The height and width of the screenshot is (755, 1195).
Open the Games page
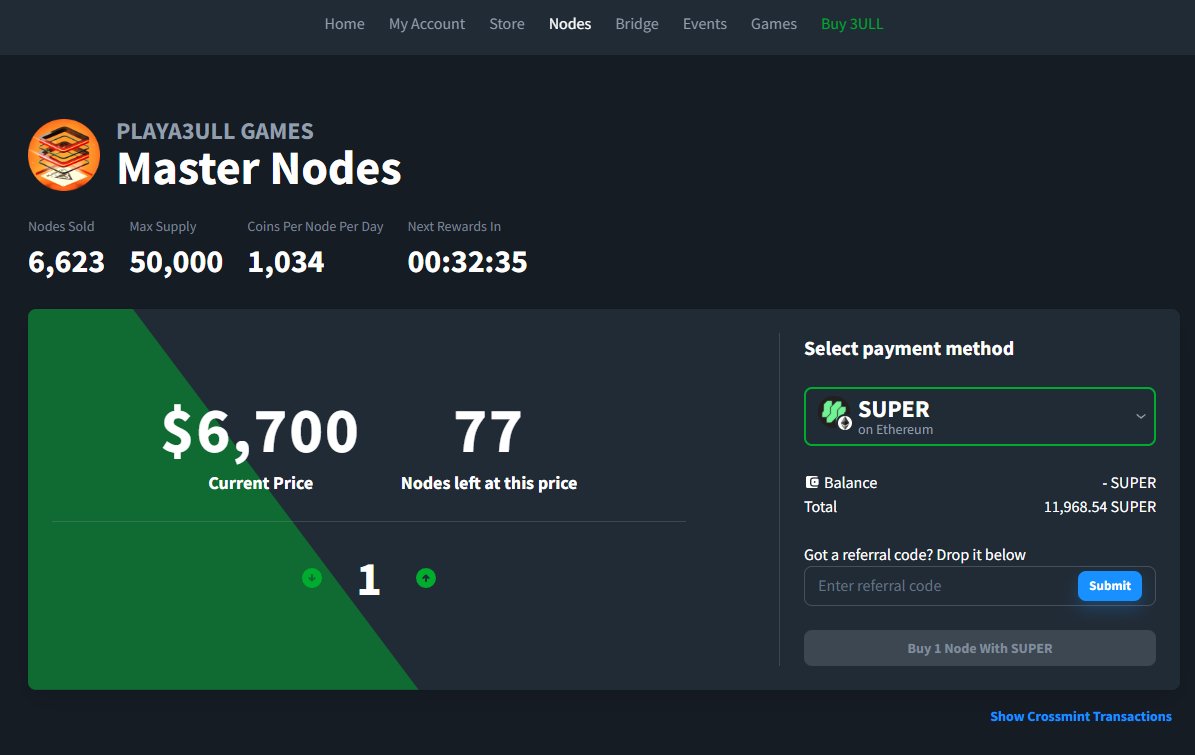pos(774,24)
